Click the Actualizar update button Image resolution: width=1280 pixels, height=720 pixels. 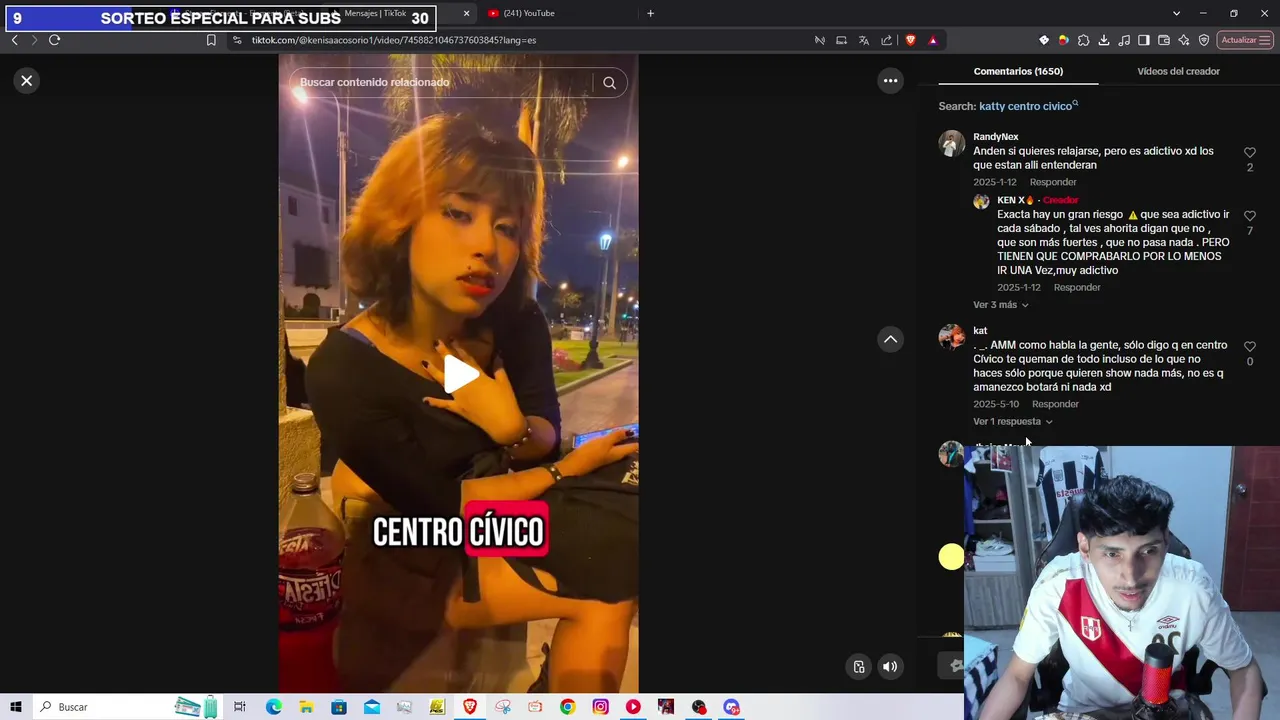1245,40
